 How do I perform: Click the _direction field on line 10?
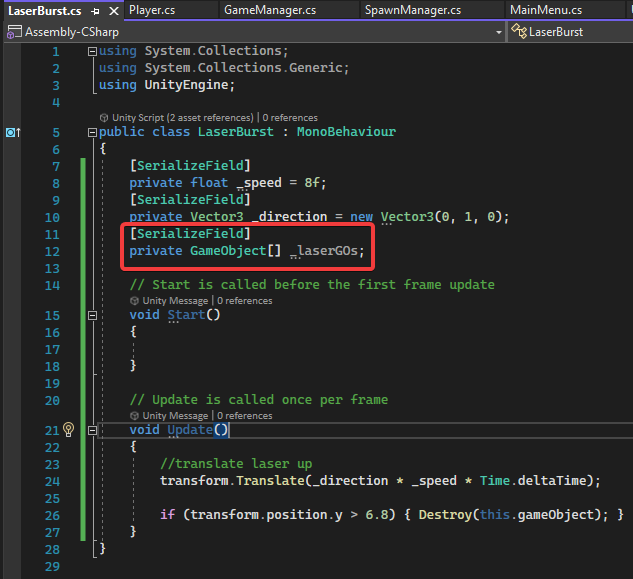pyautogui.click(x=289, y=217)
